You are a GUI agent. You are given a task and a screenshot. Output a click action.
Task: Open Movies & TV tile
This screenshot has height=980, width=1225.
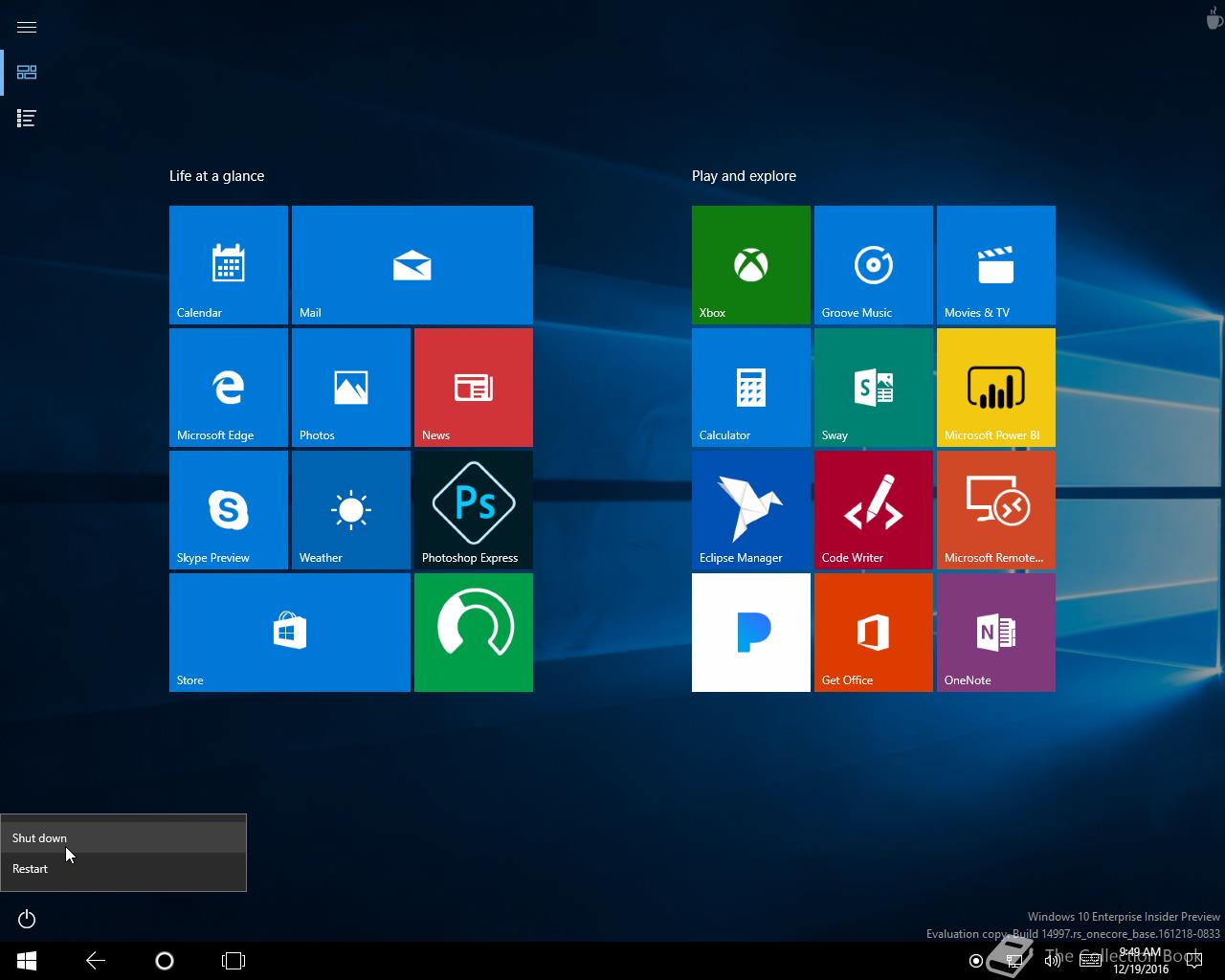[996, 265]
